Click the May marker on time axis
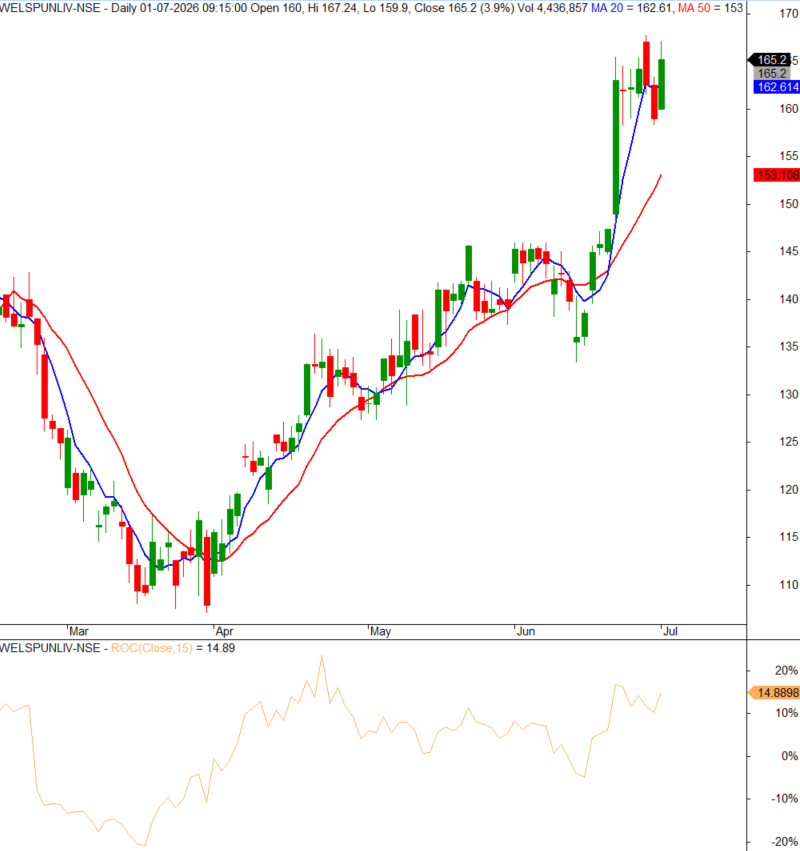Screen dimensions: 800x851 380,631
